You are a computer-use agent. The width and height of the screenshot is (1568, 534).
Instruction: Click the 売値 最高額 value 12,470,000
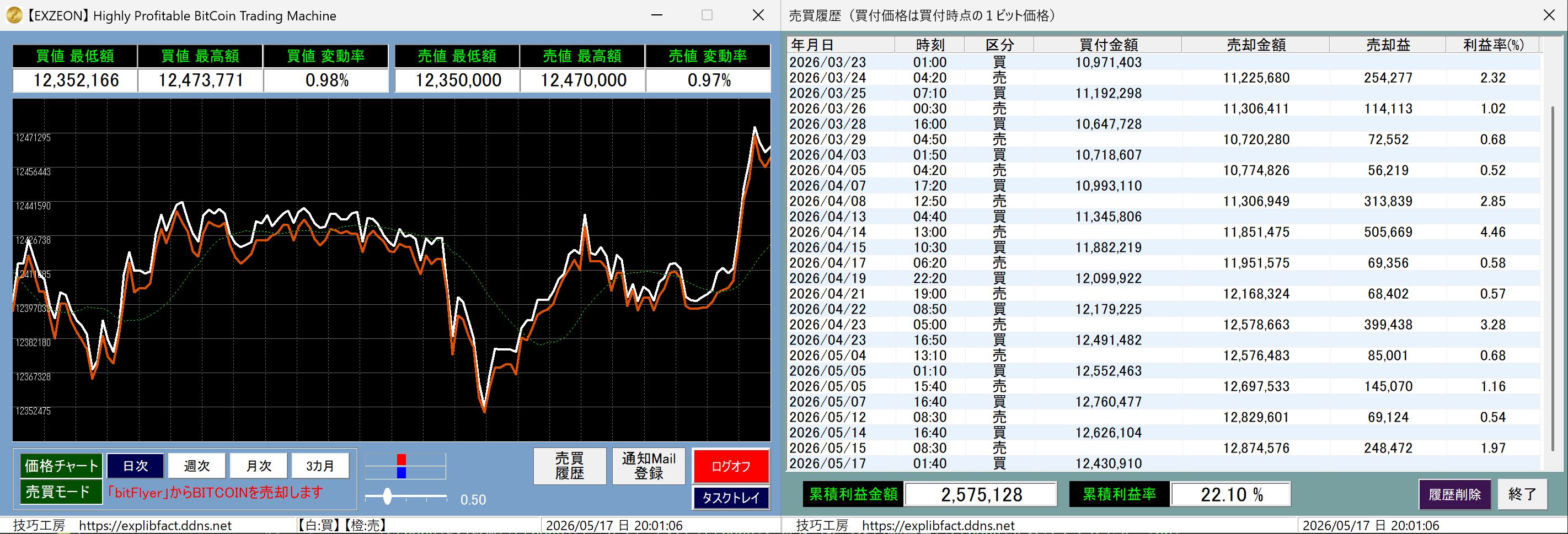[583, 80]
